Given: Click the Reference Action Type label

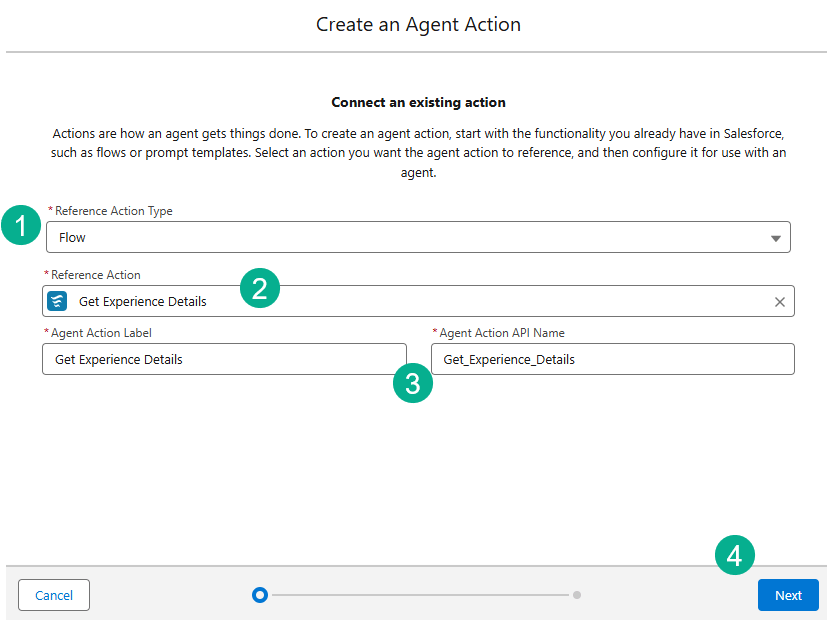Looking at the screenshot, I should [113, 211].
